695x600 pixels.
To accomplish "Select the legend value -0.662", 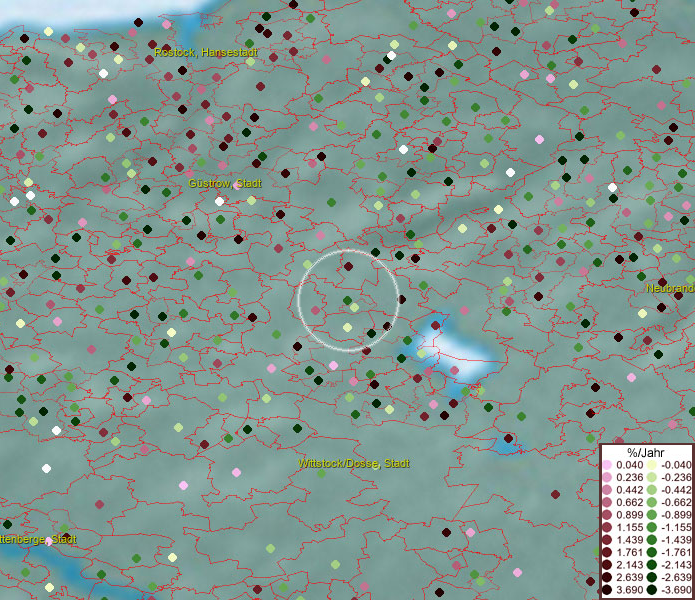I will click(676, 503).
